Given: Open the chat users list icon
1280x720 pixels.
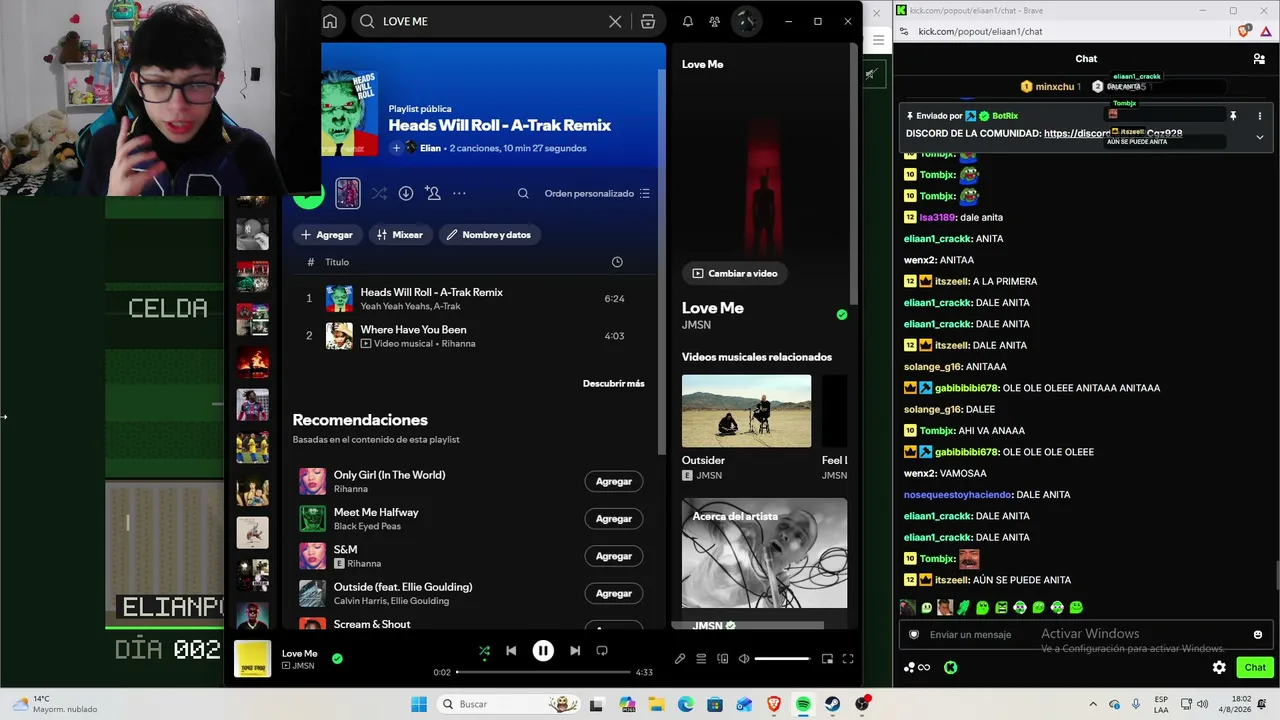Looking at the screenshot, I should [x=1259, y=59].
